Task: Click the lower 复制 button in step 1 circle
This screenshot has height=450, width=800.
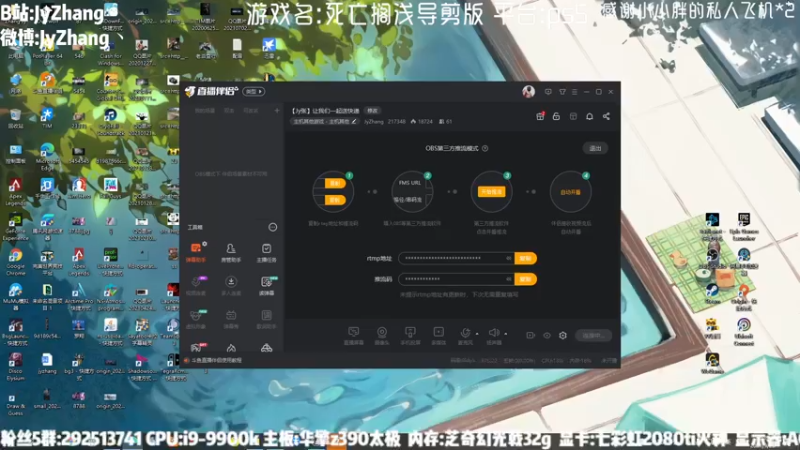Action: (x=335, y=200)
